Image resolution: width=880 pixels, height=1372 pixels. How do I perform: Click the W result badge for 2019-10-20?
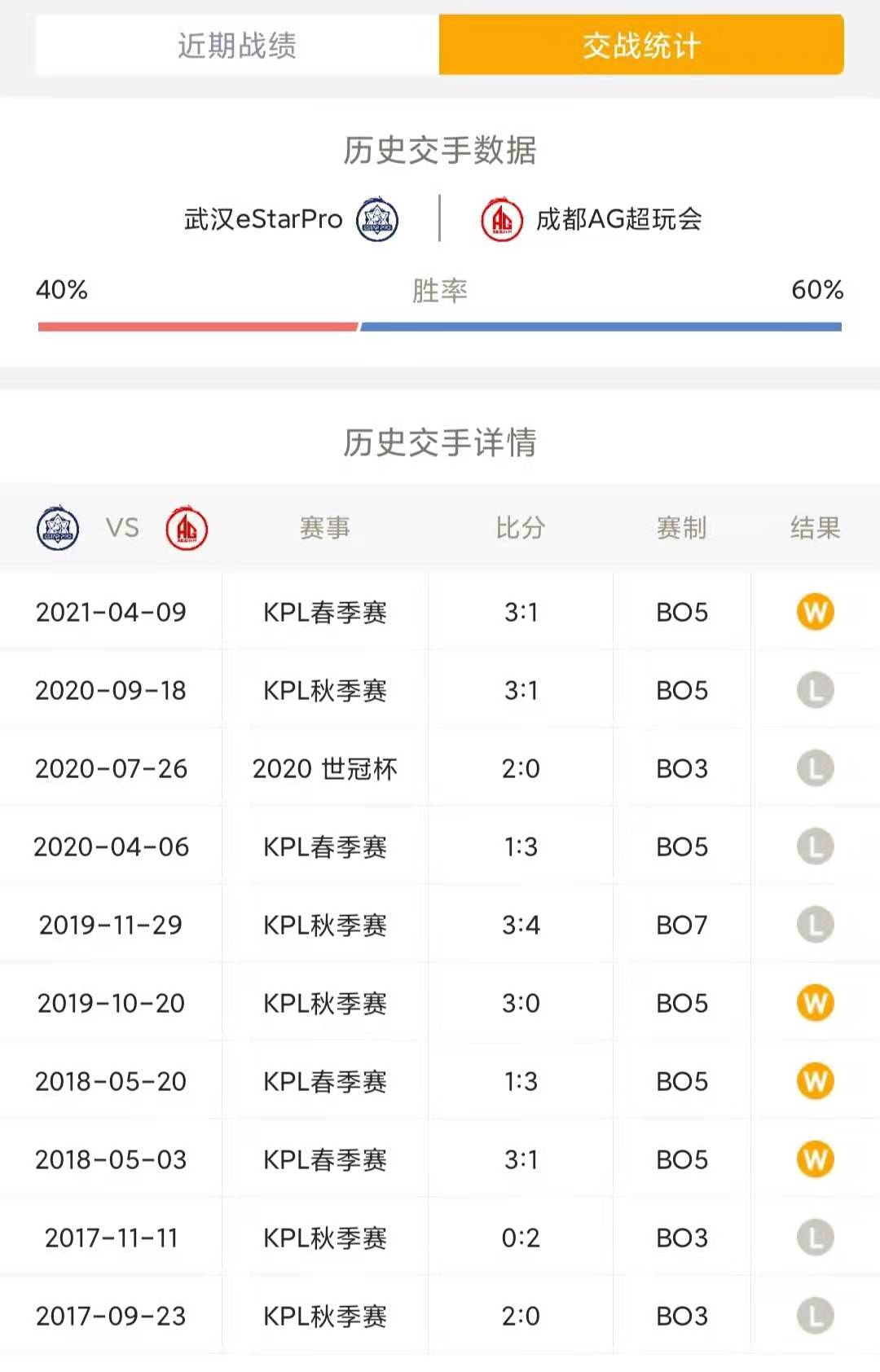(x=815, y=1003)
